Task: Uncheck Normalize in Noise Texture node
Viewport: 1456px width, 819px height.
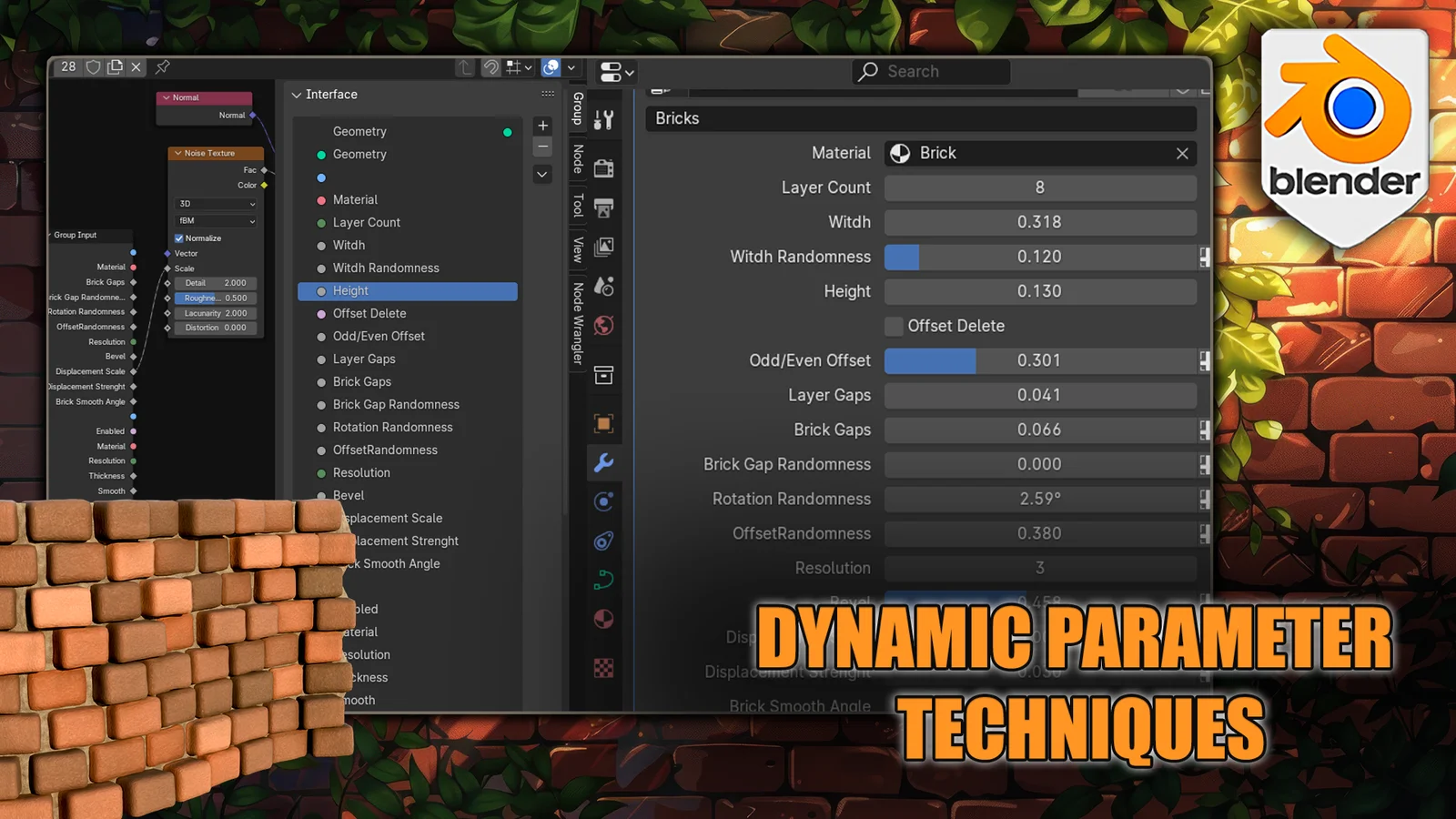Action: tap(179, 238)
